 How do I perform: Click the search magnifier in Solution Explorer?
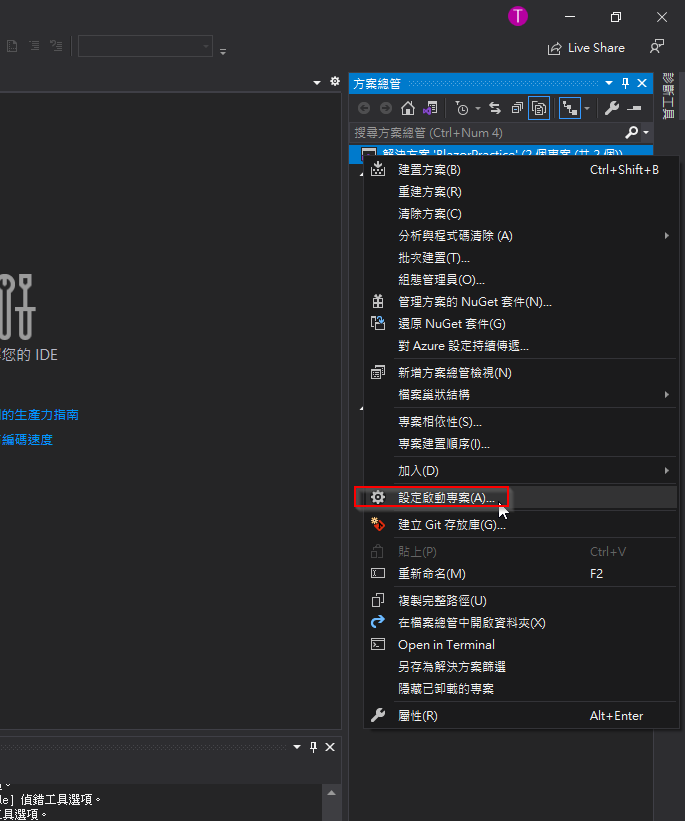[x=632, y=132]
